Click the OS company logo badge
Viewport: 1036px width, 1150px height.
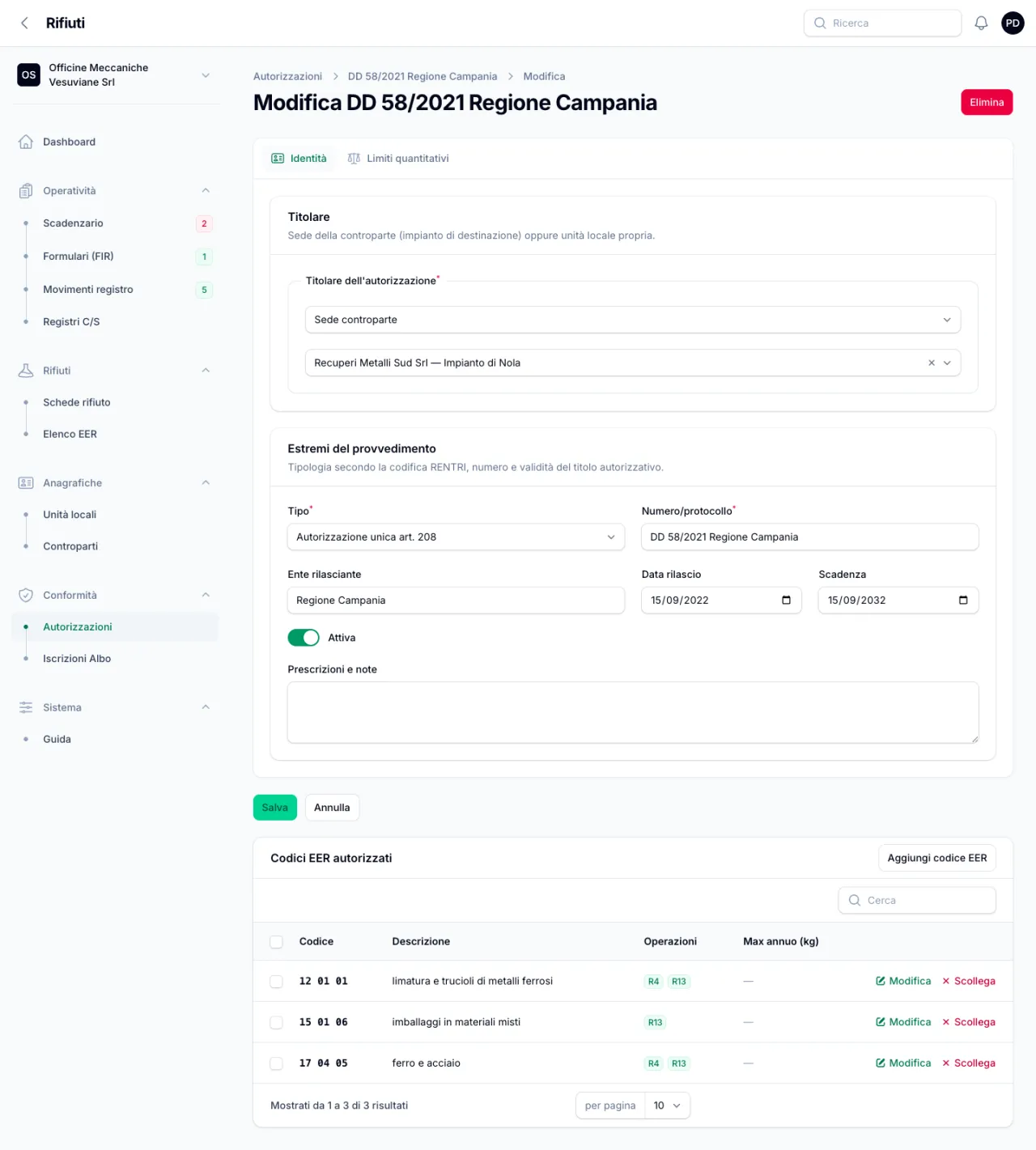29,75
